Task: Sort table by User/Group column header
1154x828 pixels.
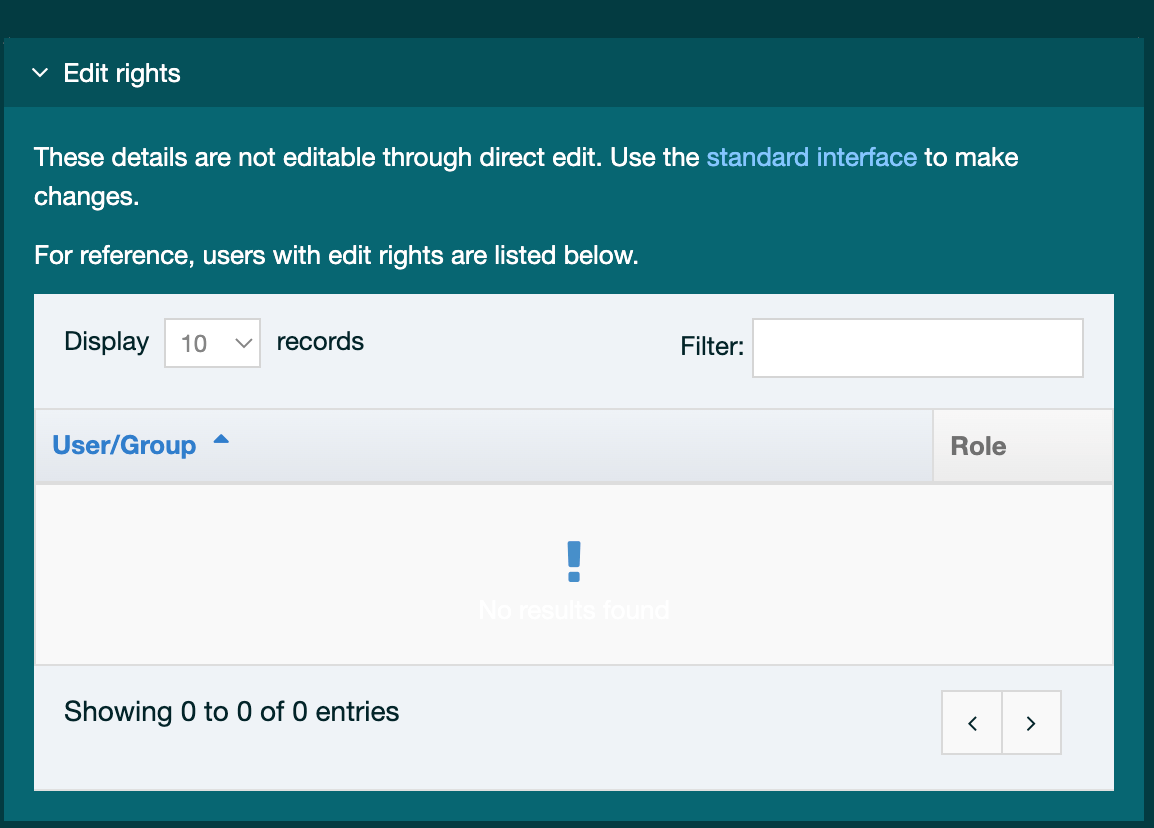Action: coord(124,445)
